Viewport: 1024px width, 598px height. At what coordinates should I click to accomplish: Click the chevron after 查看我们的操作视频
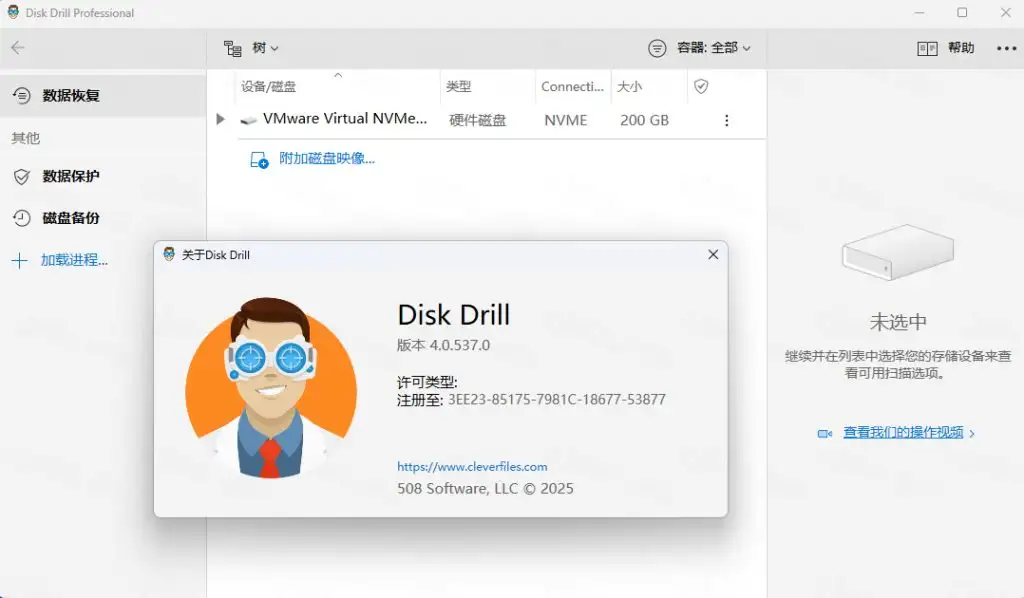tap(972, 433)
